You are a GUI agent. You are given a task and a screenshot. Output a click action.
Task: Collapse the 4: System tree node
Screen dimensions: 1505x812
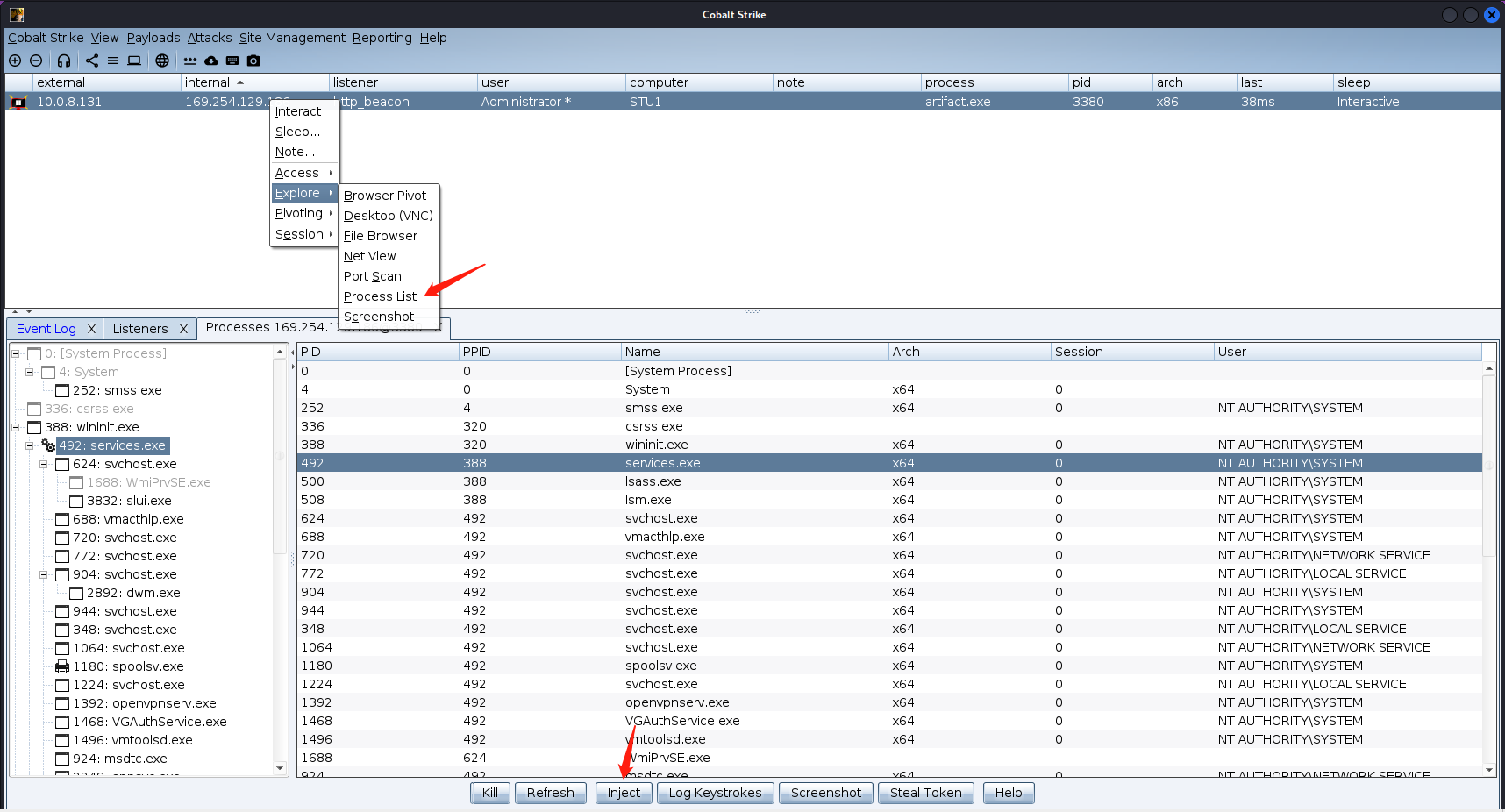coord(30,372)
